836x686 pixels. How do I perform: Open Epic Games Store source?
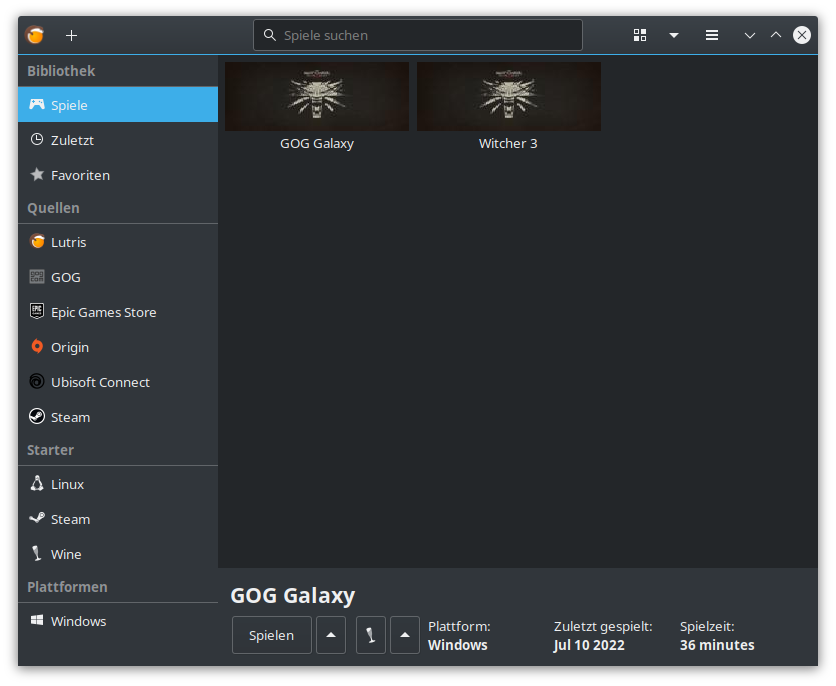tap(118, 312)
